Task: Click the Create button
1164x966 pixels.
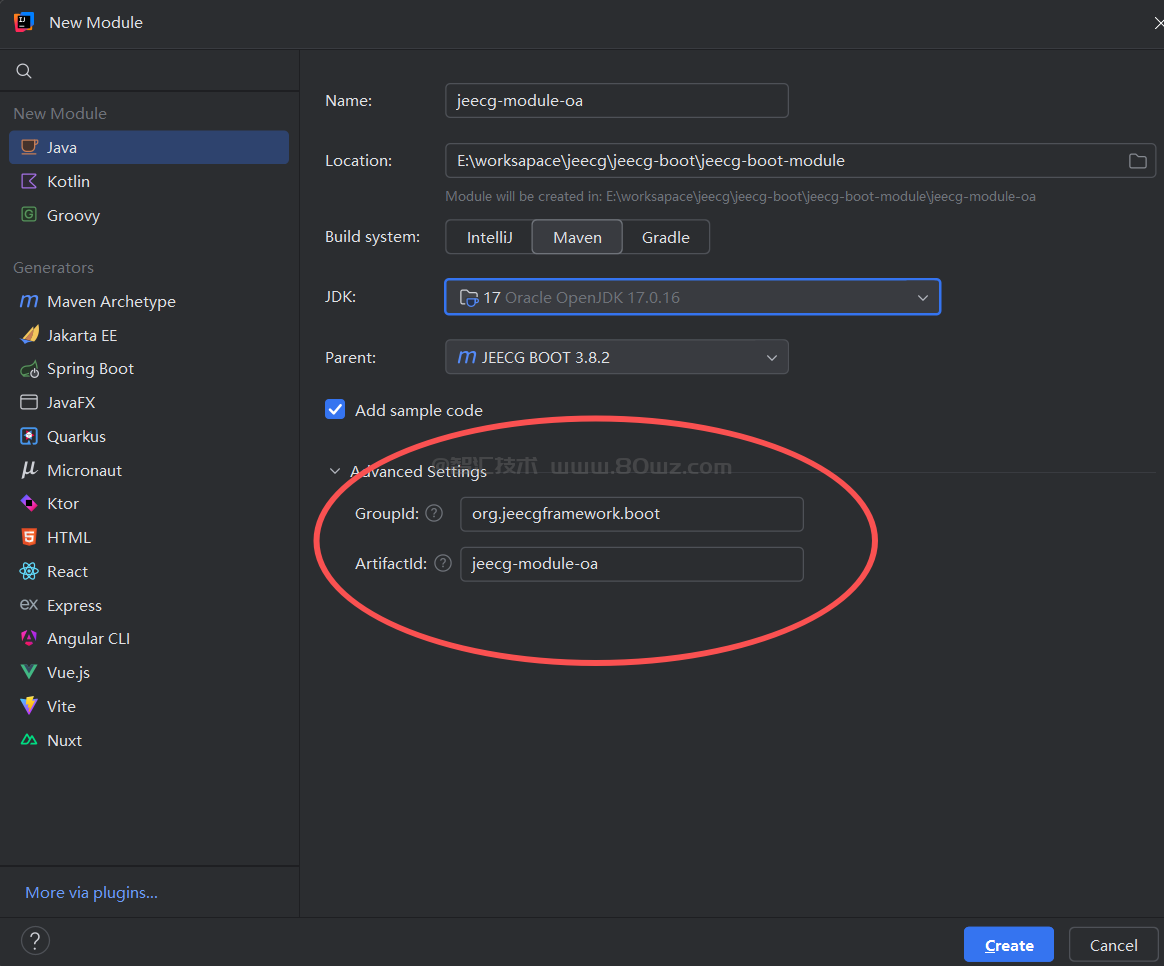Action: coord(1008,944)
